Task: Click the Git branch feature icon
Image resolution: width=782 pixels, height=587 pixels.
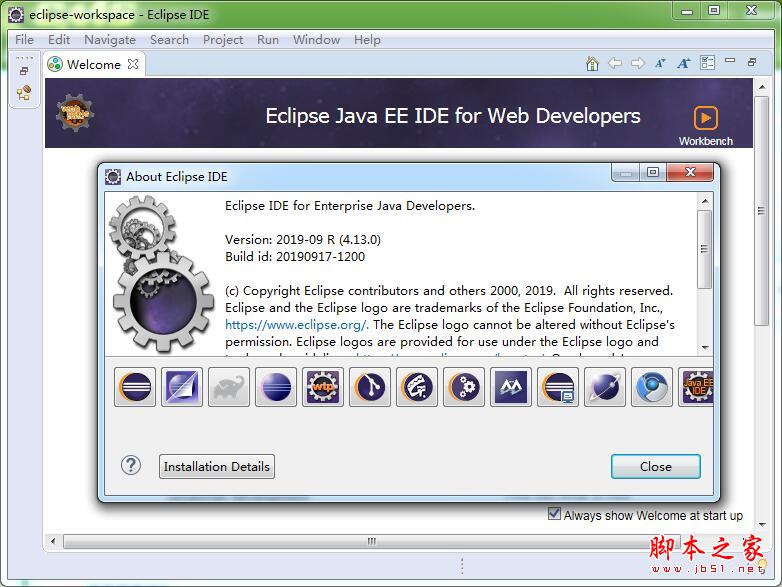Action: (x=370, y=387)
